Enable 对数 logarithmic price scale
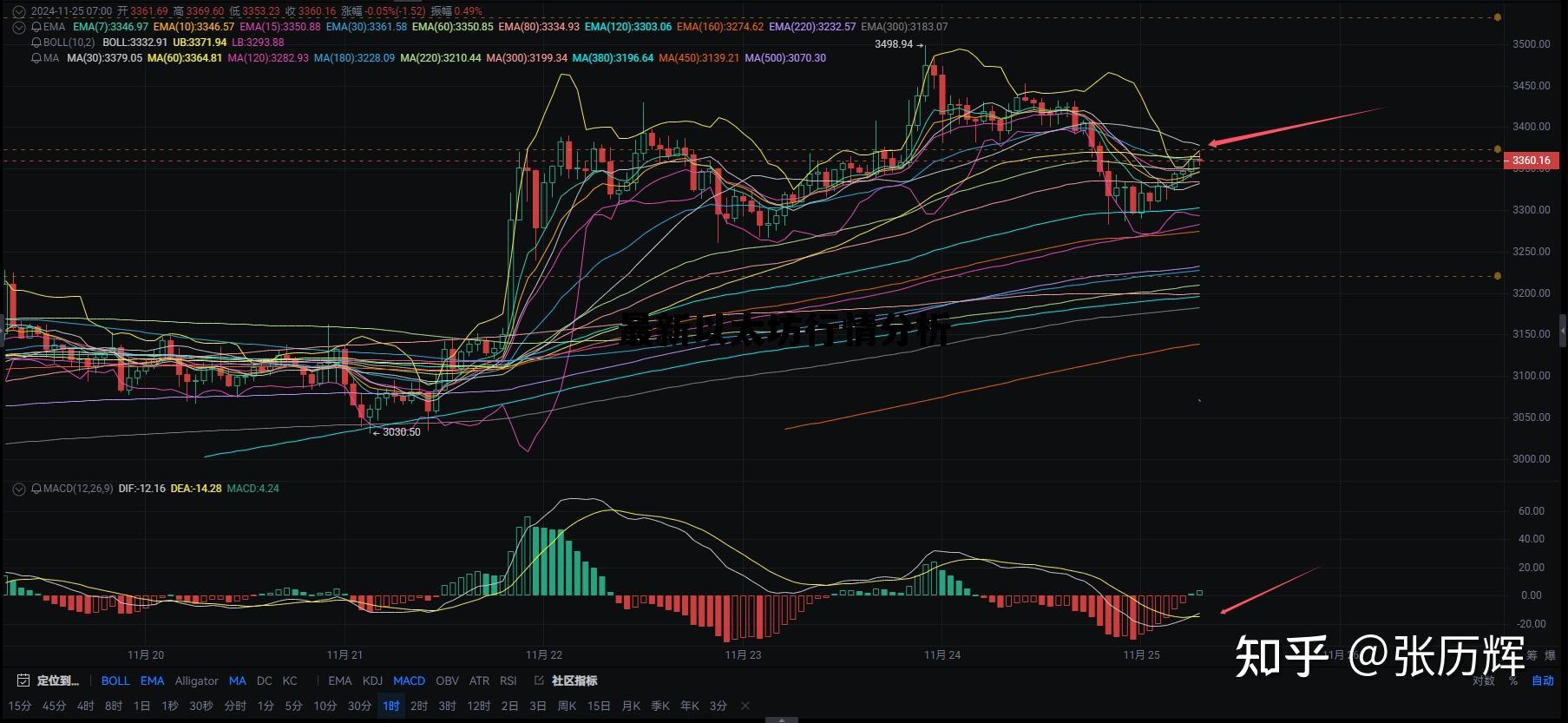The image size is (1568, 723). coord(1483,680)
